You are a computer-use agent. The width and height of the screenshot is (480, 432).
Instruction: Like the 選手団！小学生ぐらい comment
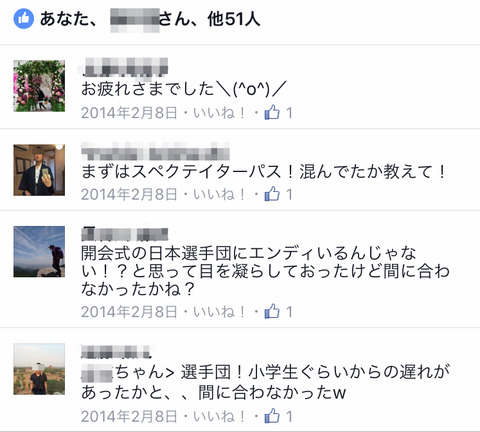[219, 416]
